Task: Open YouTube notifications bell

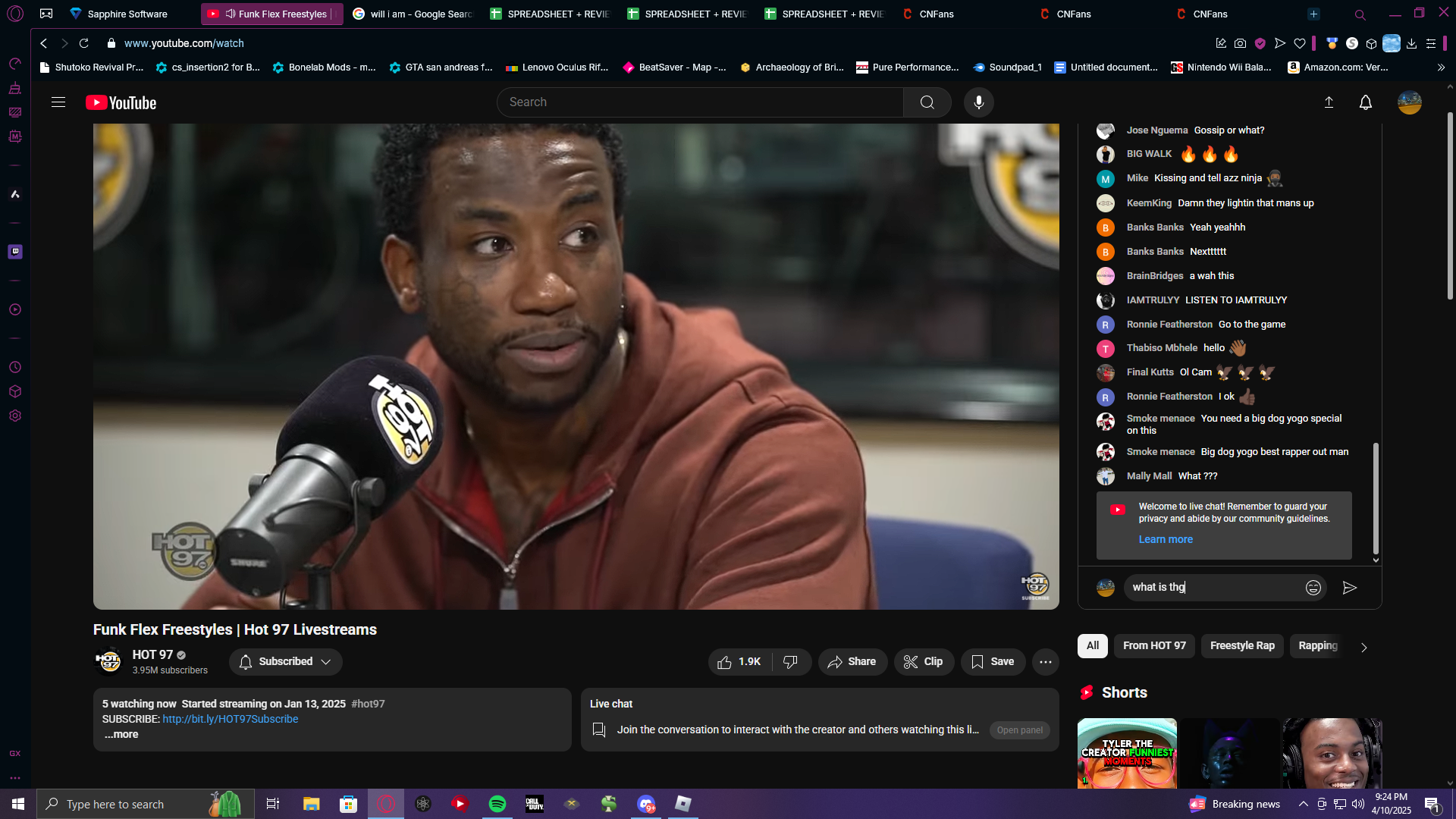Action: (x=1365, y=102)
